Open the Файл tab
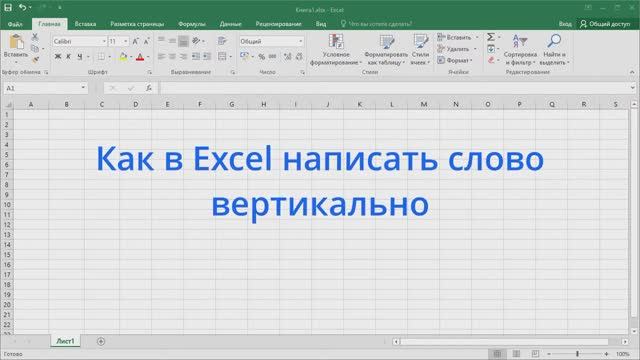The image size is (640, 360). (15, 24)
